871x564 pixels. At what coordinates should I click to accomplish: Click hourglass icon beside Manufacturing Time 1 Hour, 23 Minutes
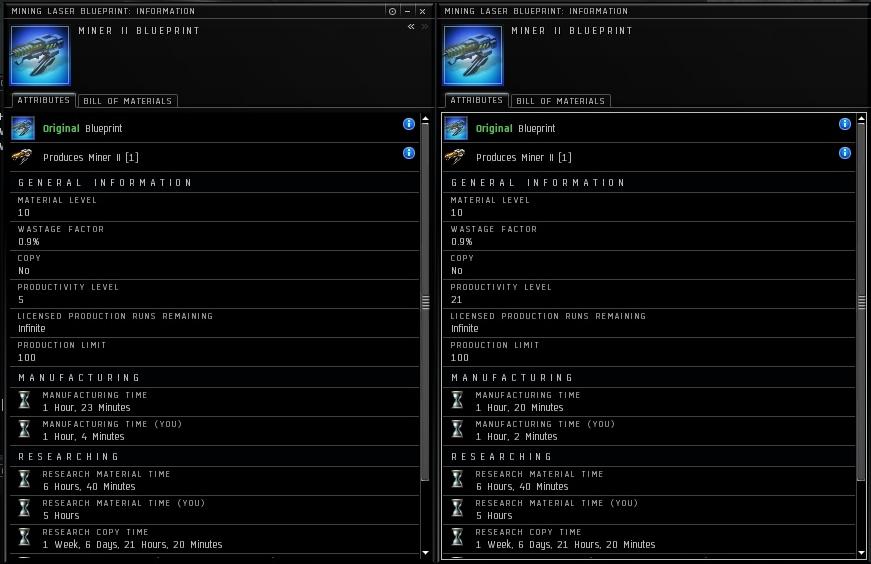click(24, 400)
